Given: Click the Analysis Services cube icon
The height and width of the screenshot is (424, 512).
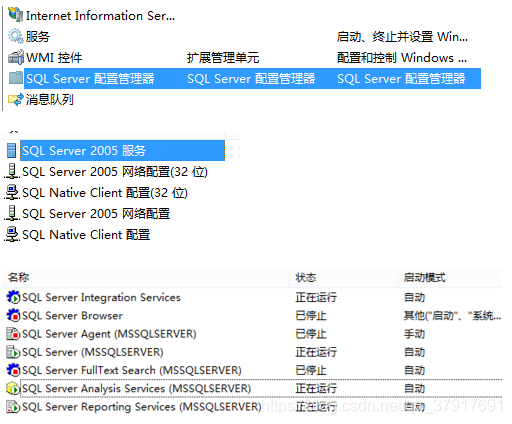Looking at the screenshot, I should click(x=13, y=388).
